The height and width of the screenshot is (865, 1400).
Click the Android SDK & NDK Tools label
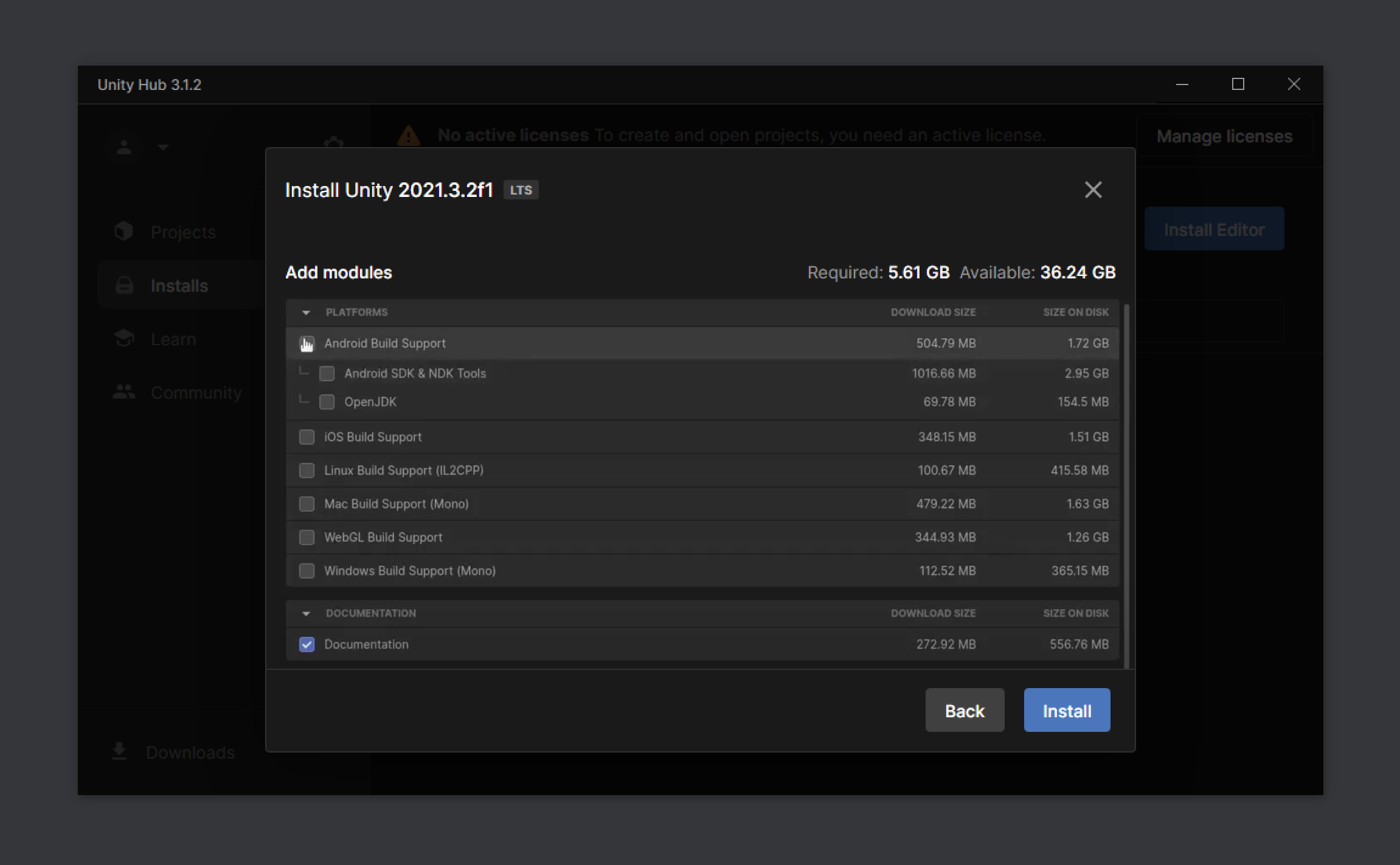pyautogui.click(x=415, y=373)
